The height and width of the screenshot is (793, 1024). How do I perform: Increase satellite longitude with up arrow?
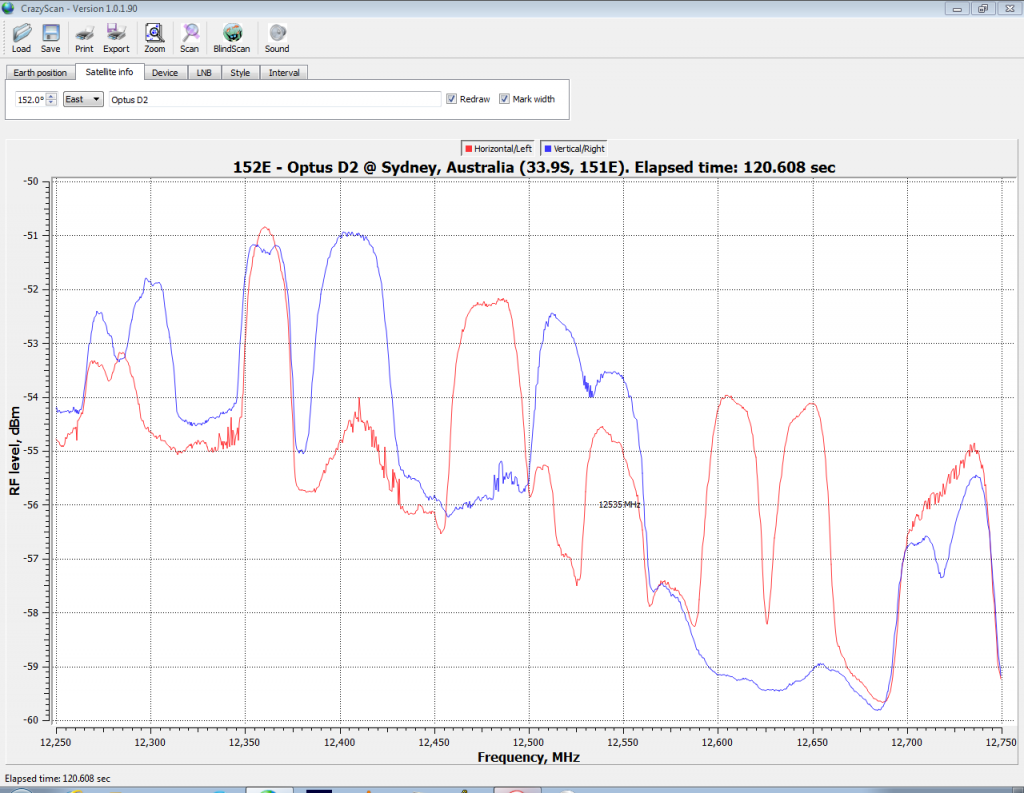[52, 96]
